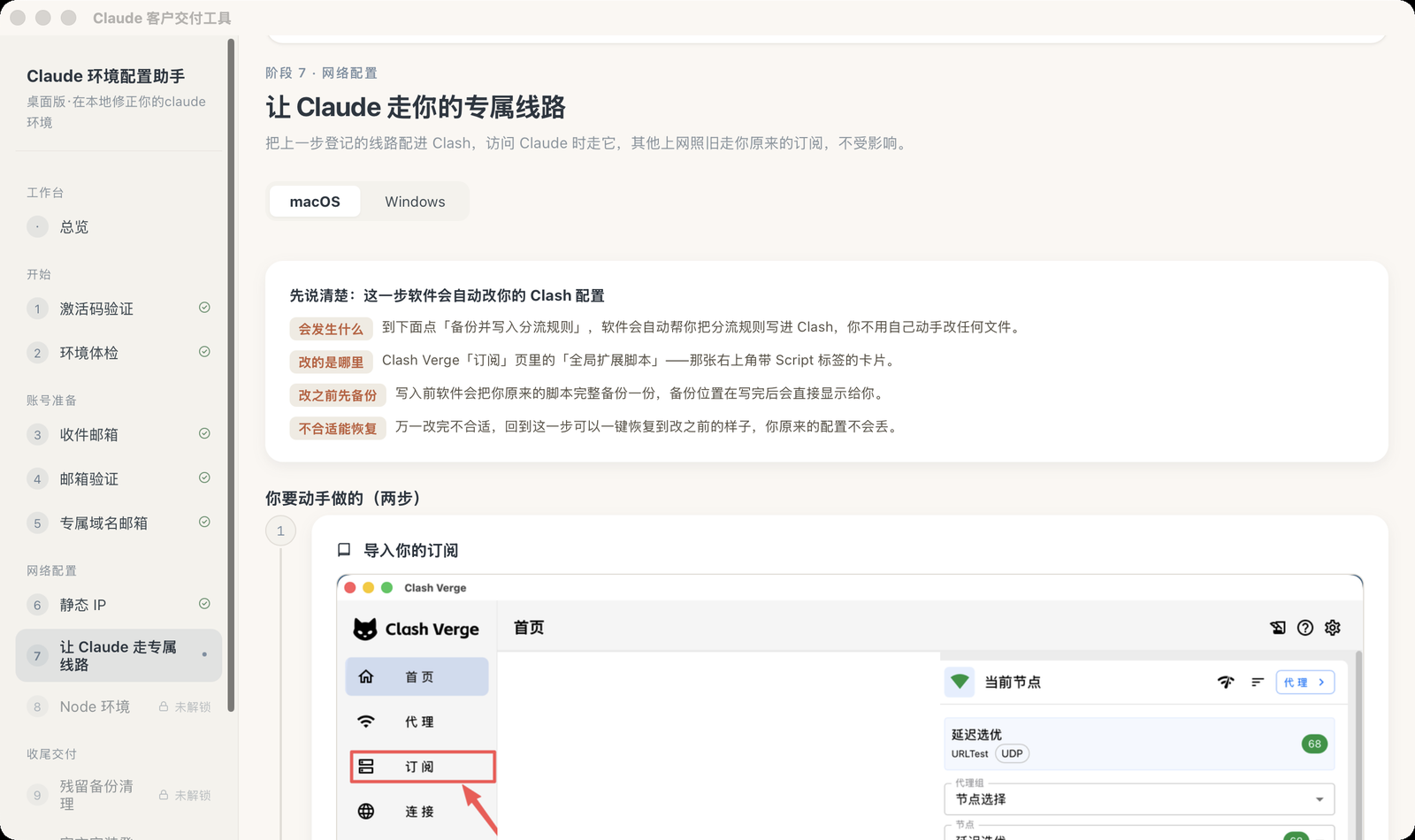Click the sort lines icon in 当前节点 card

point(1258,682)
